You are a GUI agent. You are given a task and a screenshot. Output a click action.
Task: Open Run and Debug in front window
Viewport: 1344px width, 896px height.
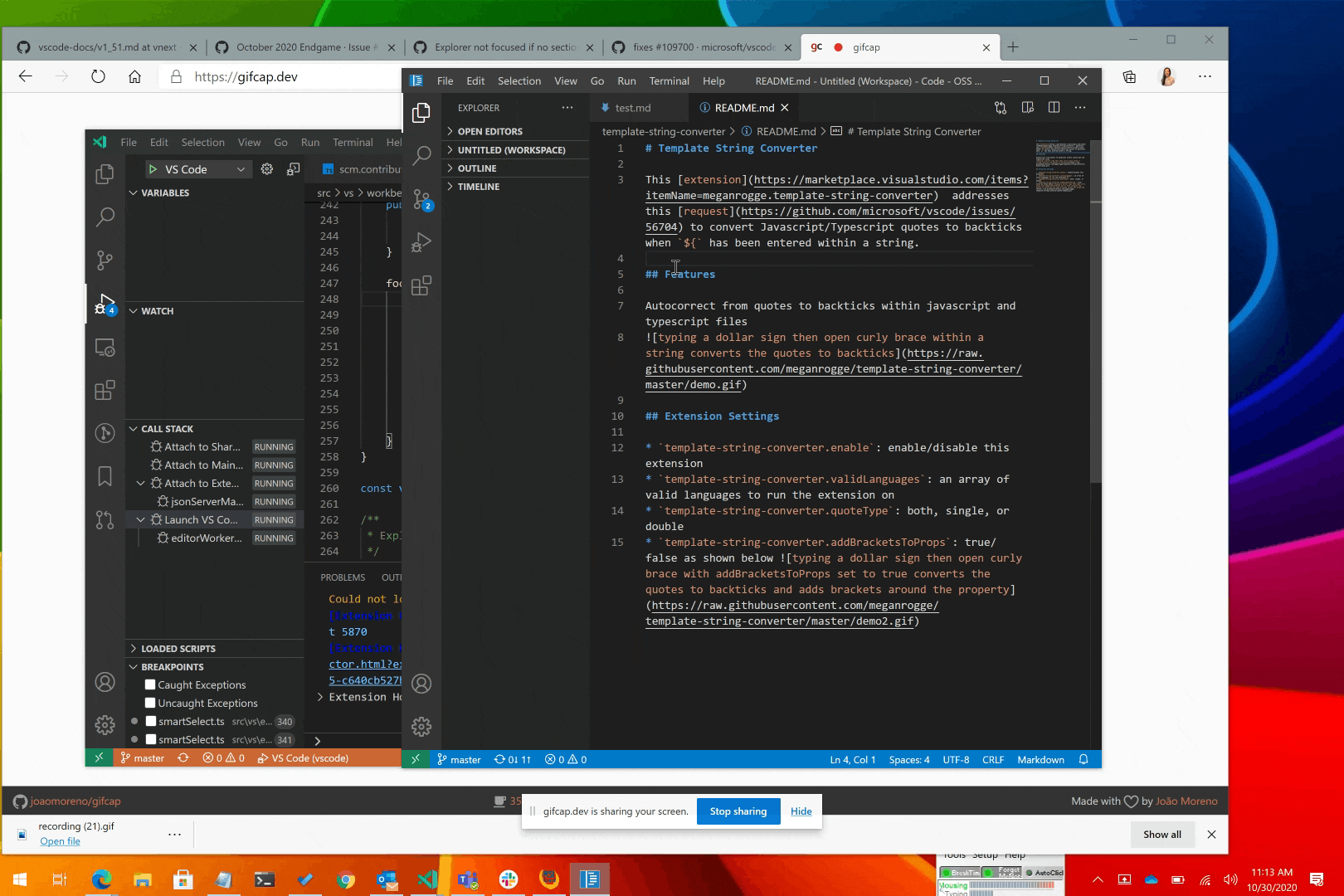click(421, 242)
